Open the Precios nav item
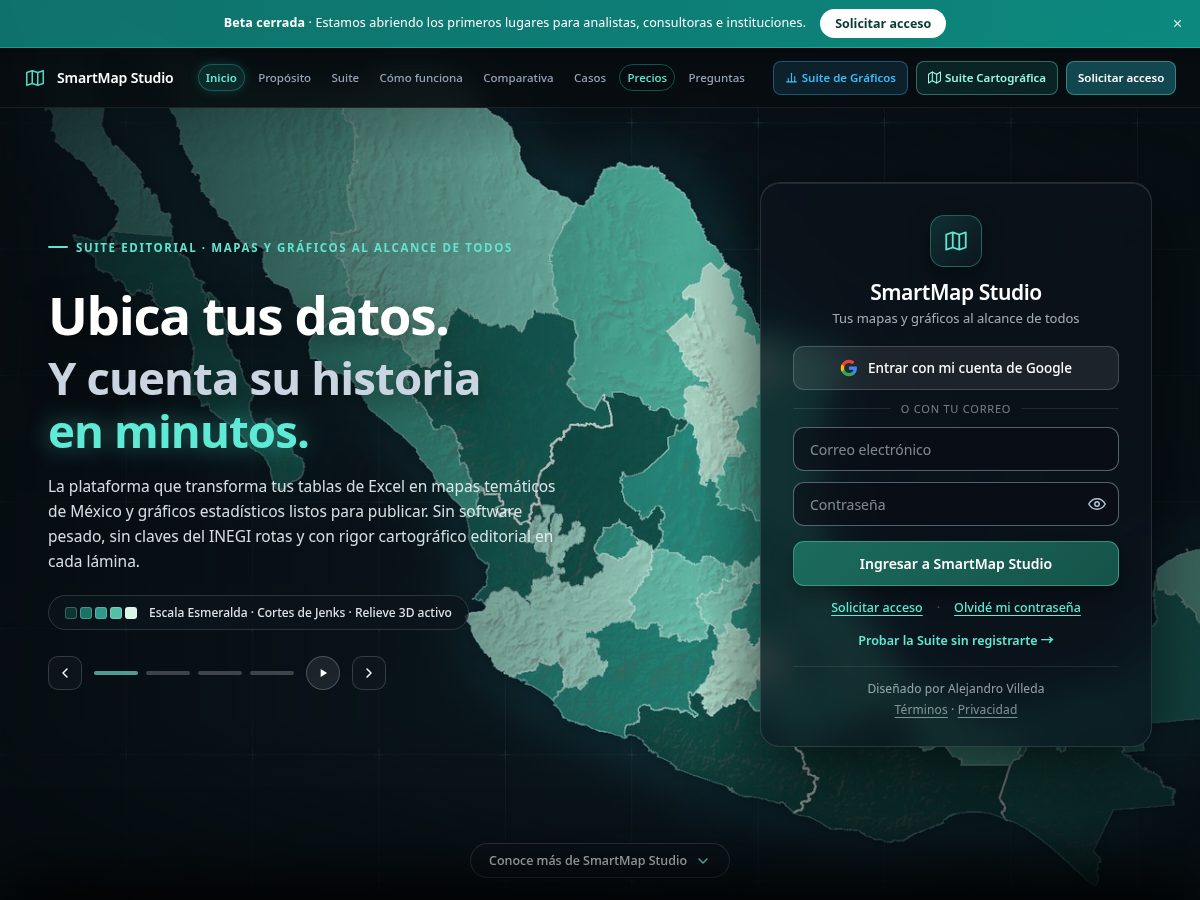 click(647, 78)
